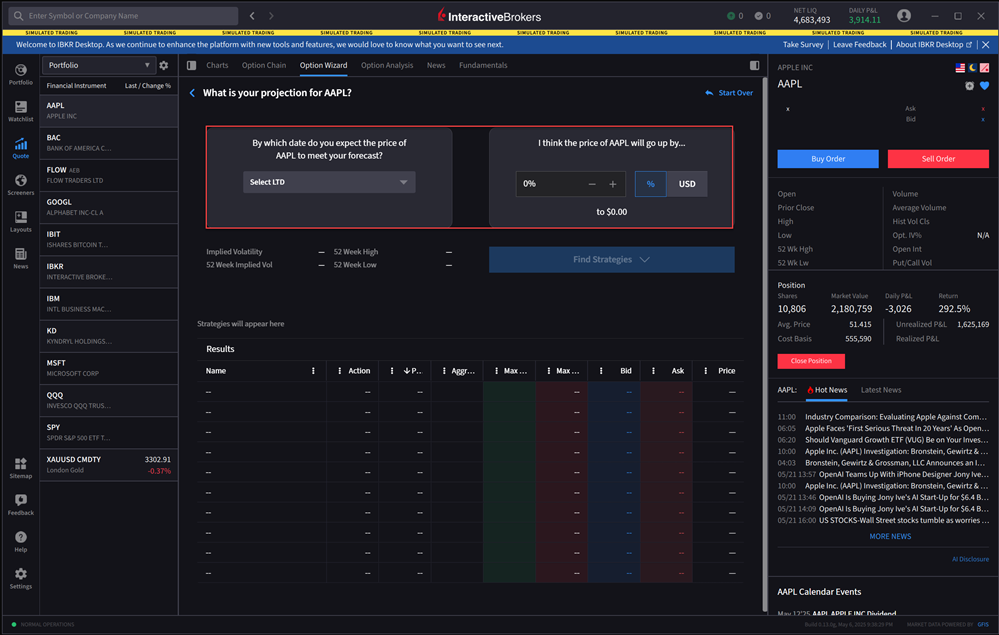This screenshot has height=635, width=999.
Task: Click the Start Over link
Action: pyautogui.click(x=729, y=93)
